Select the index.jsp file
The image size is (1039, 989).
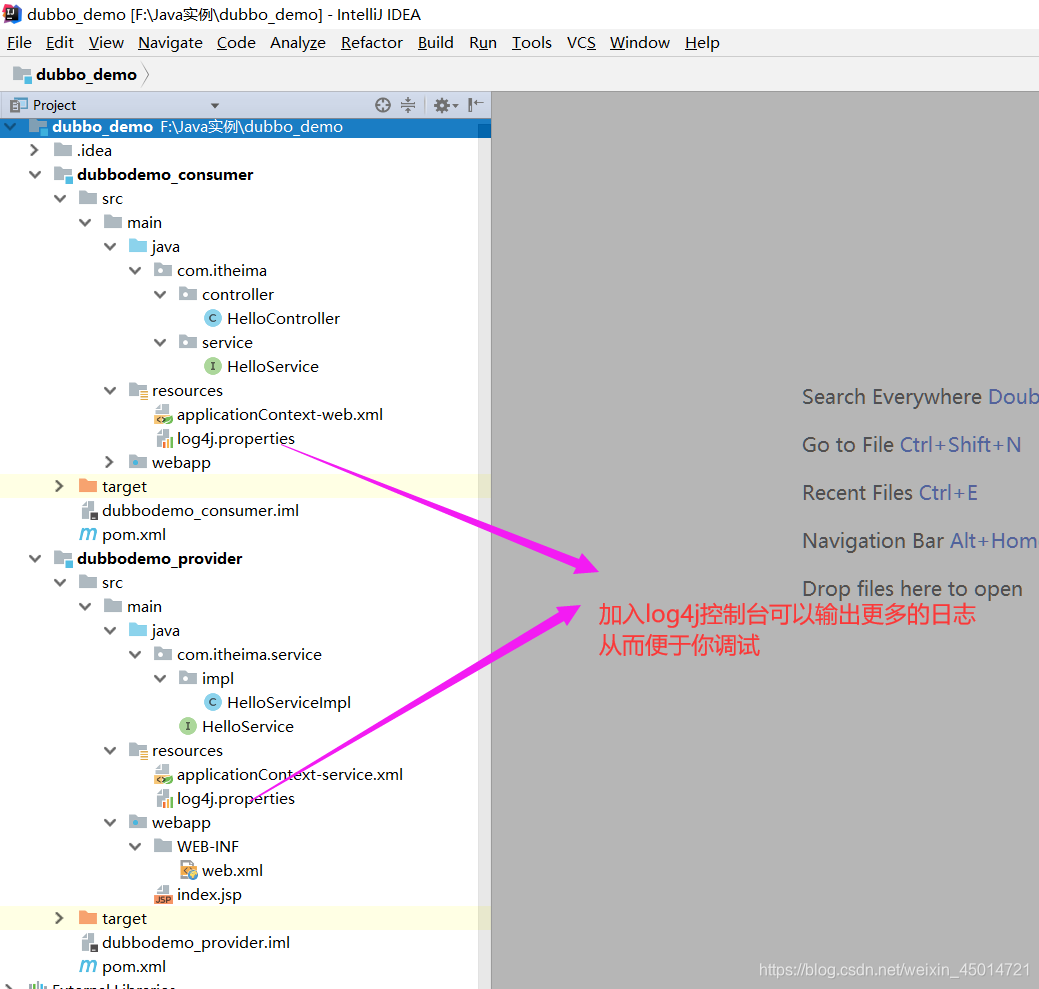tap(209, 895)
